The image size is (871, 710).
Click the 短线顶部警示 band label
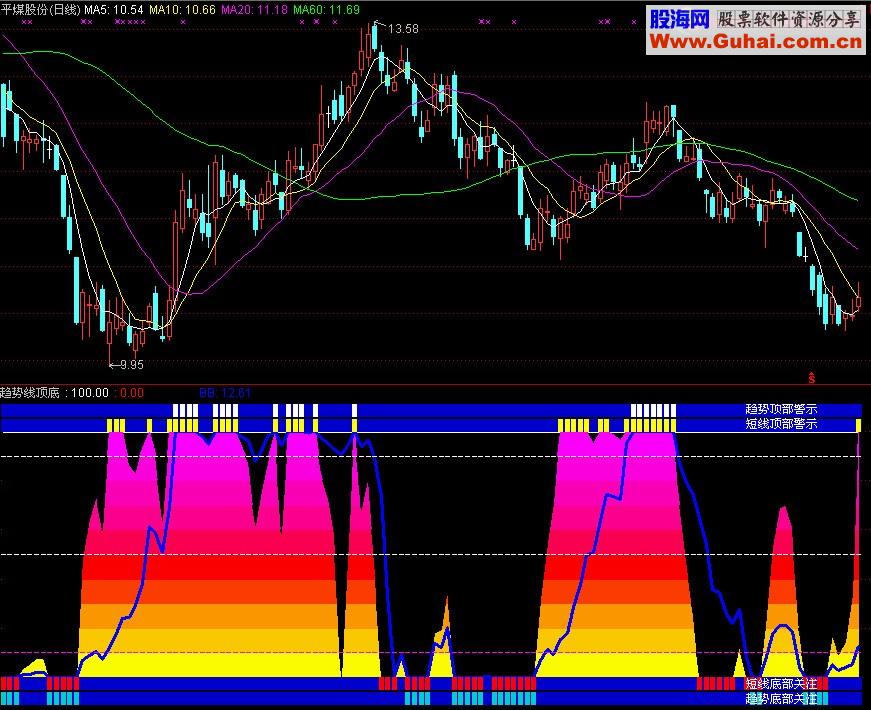(781, 424)
